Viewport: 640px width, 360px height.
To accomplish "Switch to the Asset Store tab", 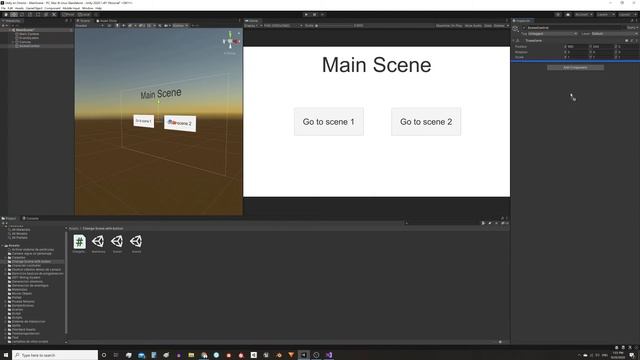I will click(x=107, y=20).
